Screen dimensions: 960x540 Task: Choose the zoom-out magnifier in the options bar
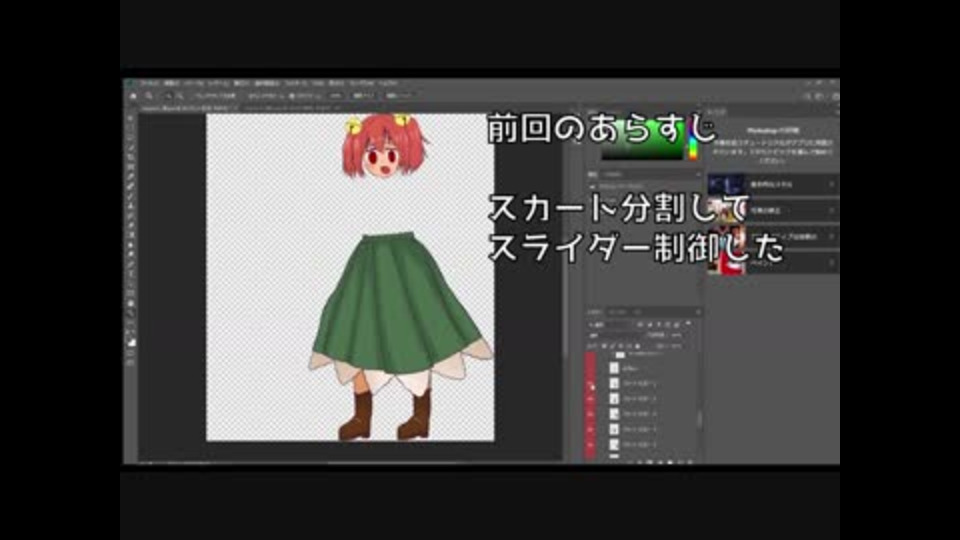tap(179, 96)
